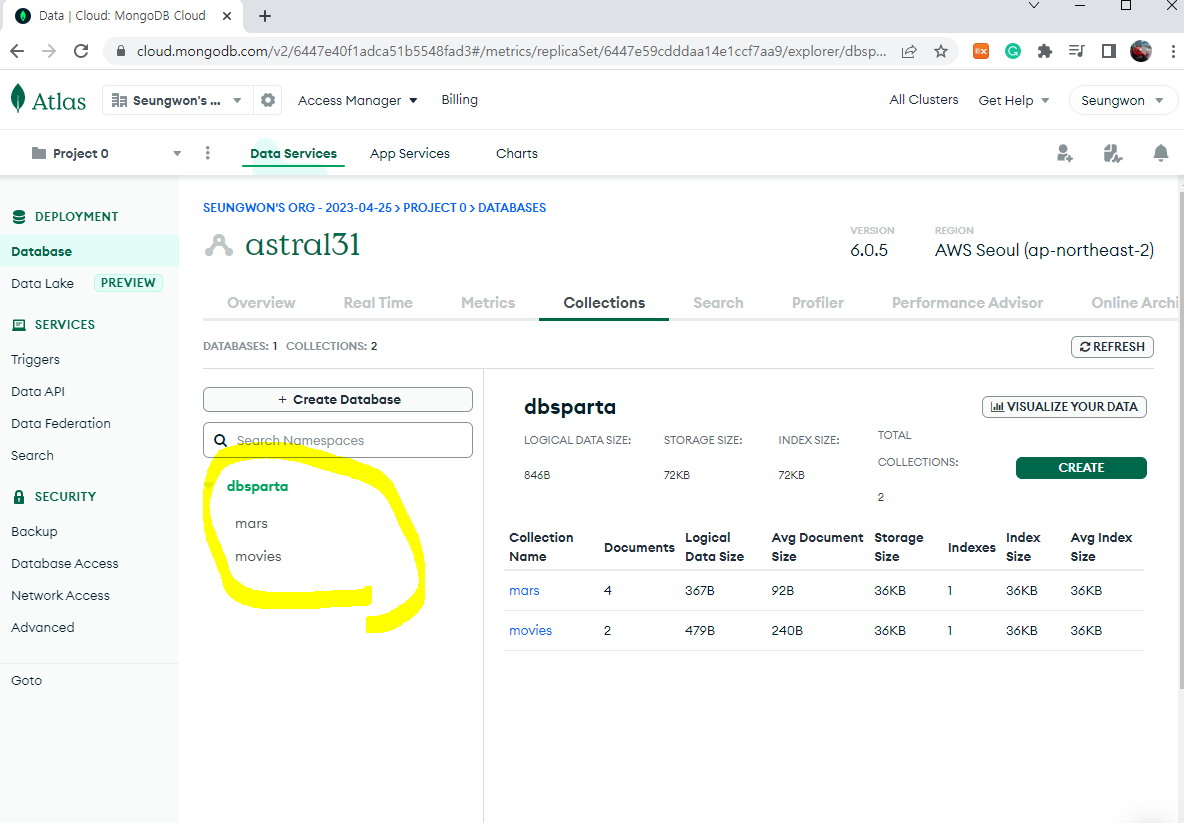Bookmark this page with the star icon

[x=940, y=51]
